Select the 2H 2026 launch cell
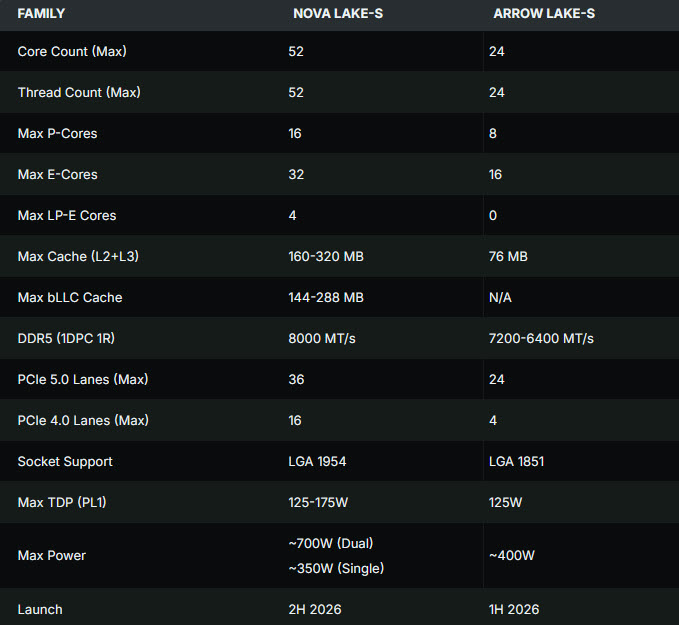The width and height of the screenshot is (679, 625). click(x=315, y=609)
